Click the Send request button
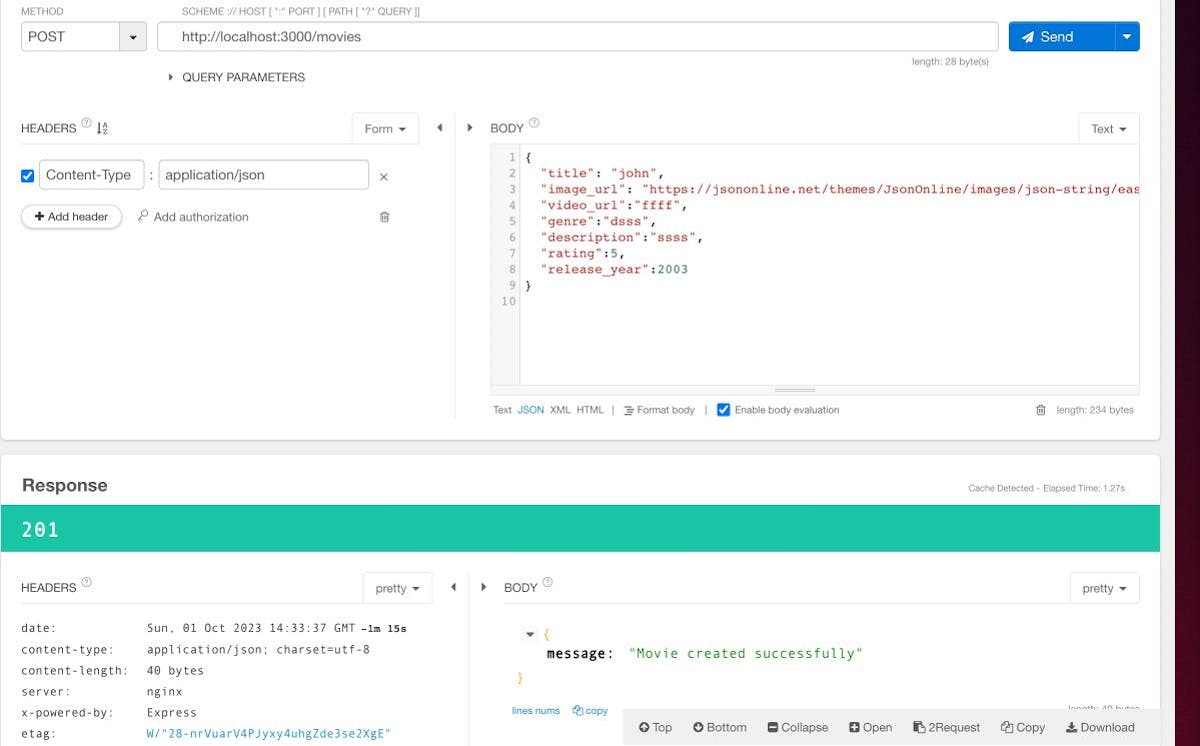The width and height of the screenshot is (1200, 746). coord(1060,37)
